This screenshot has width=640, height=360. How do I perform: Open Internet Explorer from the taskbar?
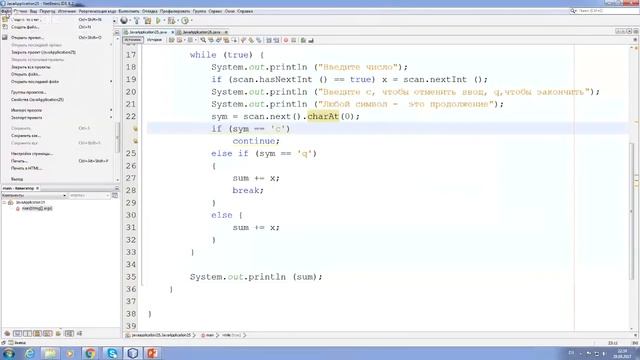coord(29,353)
